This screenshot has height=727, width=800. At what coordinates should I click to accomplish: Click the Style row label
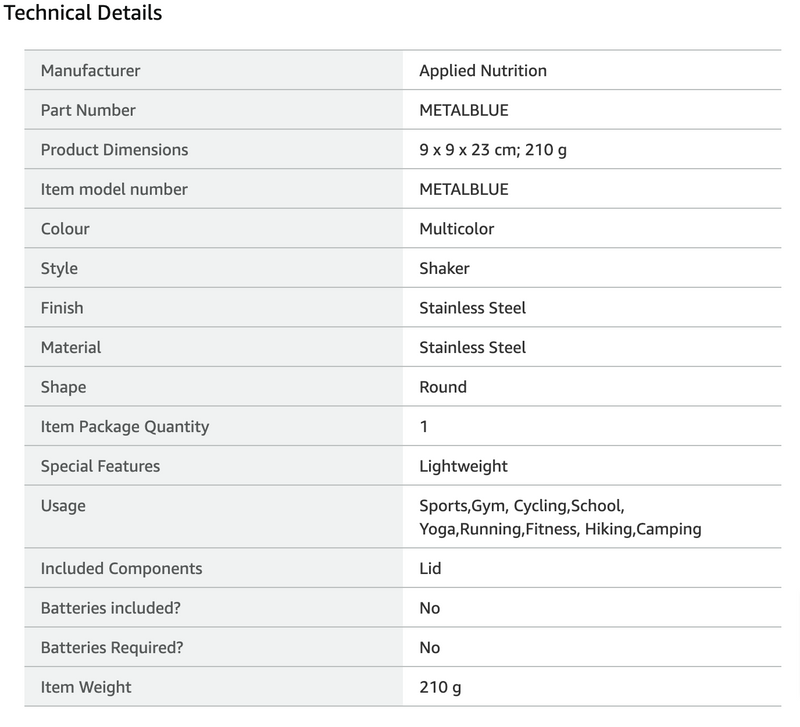(x=59, y=268)
